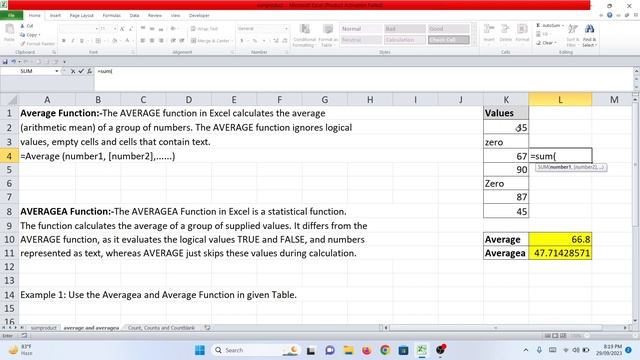
Task: Click the Decrease Font Size icon
Action: (x=131, y=29)
